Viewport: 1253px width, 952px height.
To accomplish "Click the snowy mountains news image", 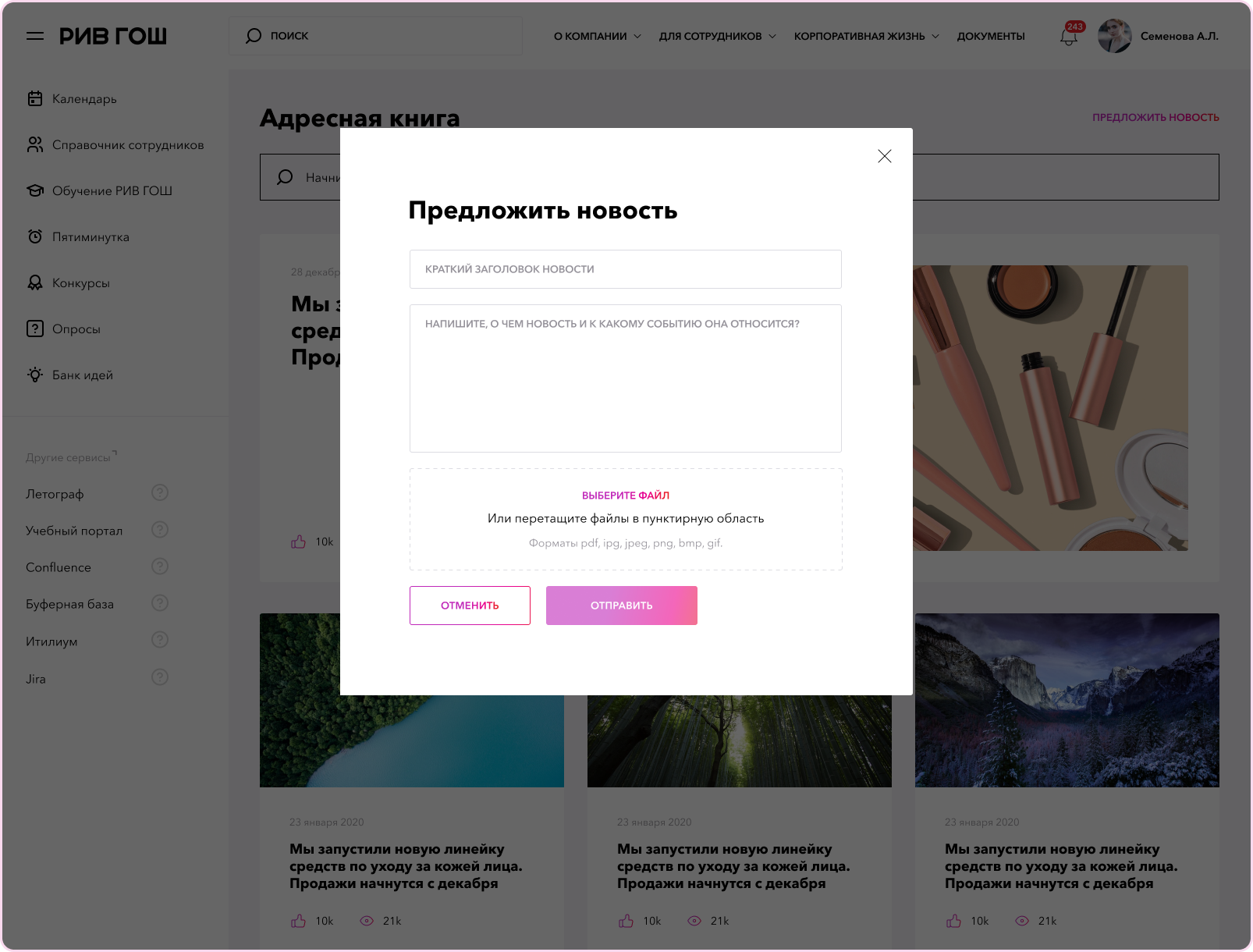I will tap(1067, 700).
